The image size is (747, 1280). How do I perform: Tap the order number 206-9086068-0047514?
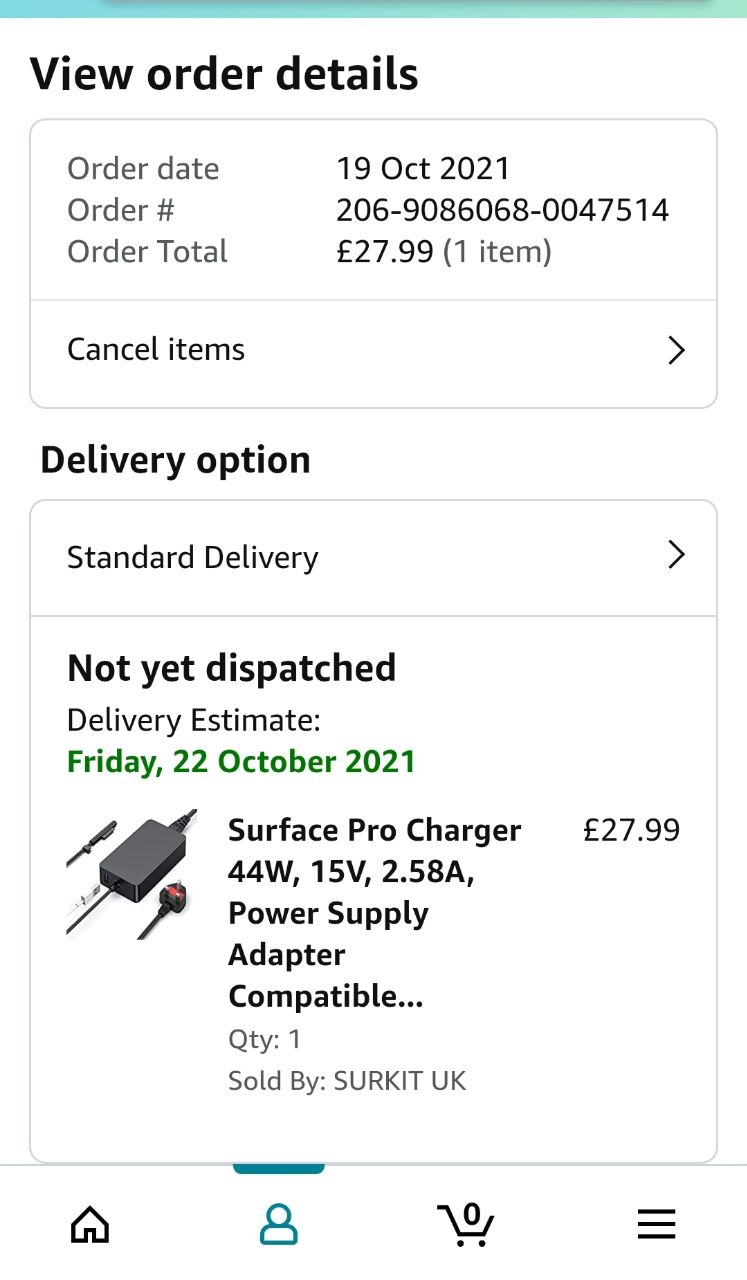tap(502, 210)
